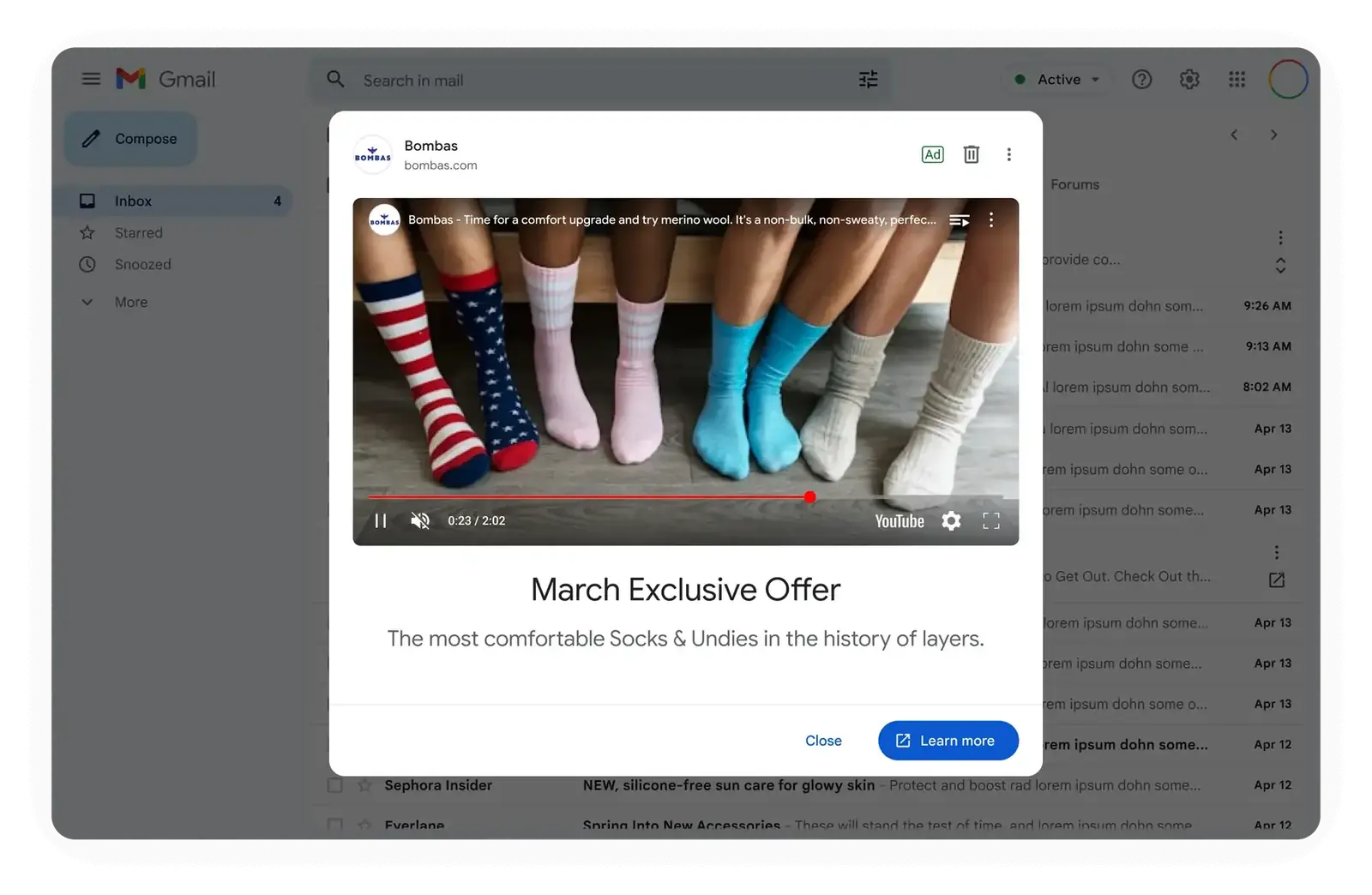
Task: Open YouTube link in video player
Action: tap(900, 521)
